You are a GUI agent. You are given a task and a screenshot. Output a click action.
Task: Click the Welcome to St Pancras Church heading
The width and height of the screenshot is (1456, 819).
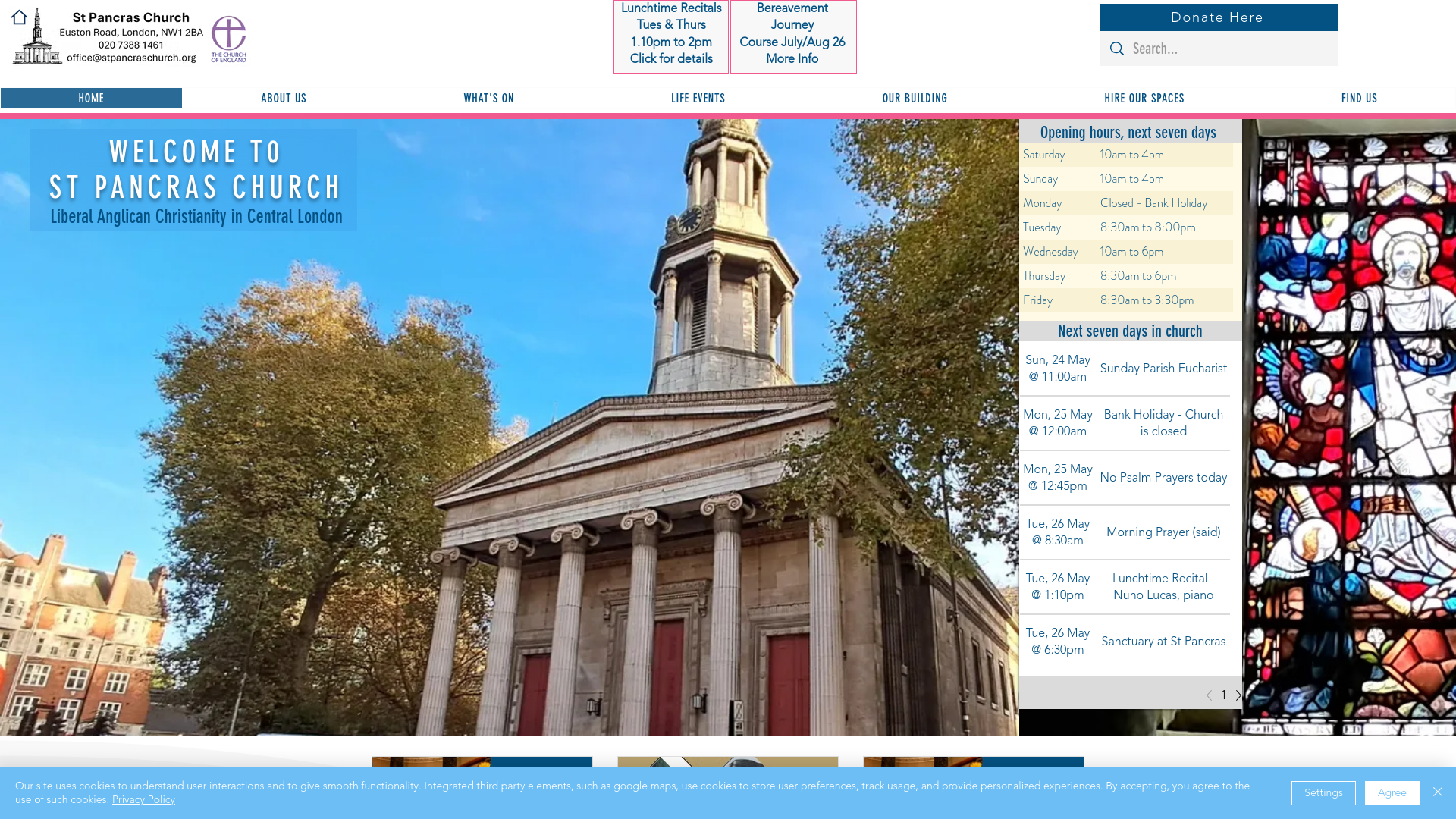195,169
